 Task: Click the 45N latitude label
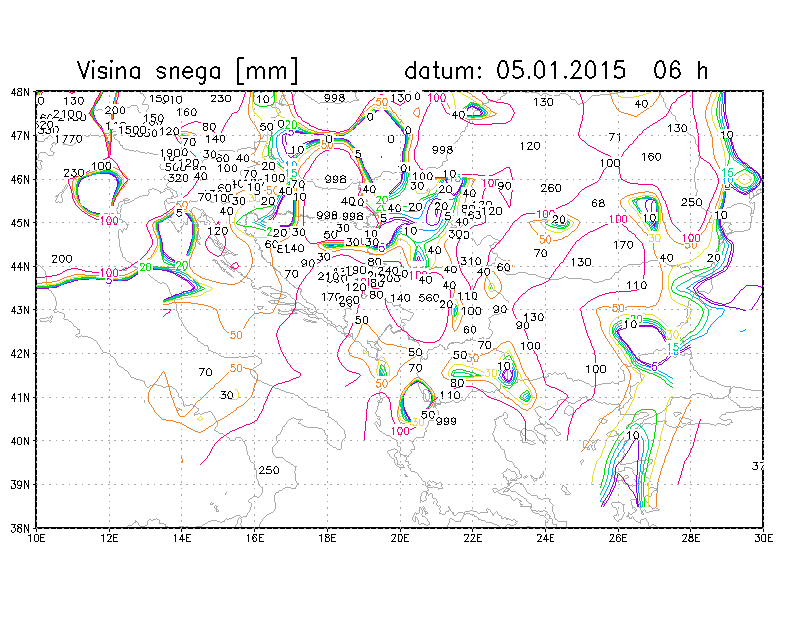[20, 223]
